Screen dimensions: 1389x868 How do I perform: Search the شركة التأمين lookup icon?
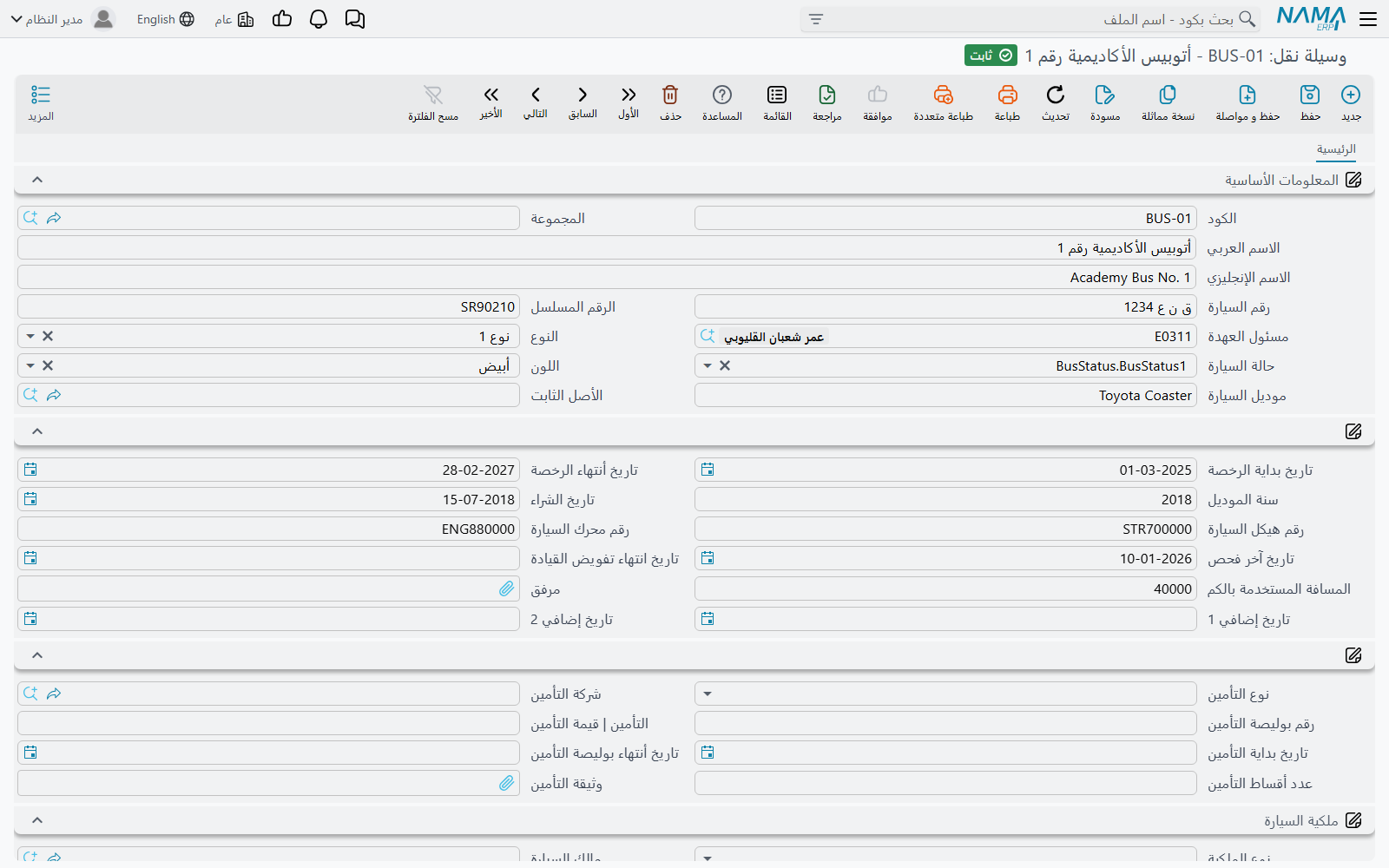[30, 694]
